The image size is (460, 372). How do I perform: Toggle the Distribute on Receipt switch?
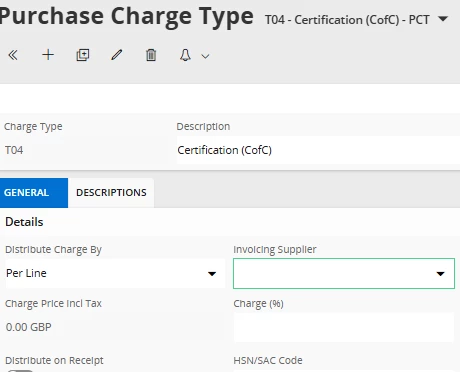click(20, 371)
